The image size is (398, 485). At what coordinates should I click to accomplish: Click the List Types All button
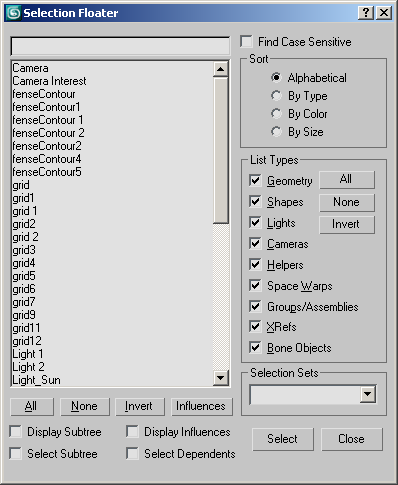[347, 180]
